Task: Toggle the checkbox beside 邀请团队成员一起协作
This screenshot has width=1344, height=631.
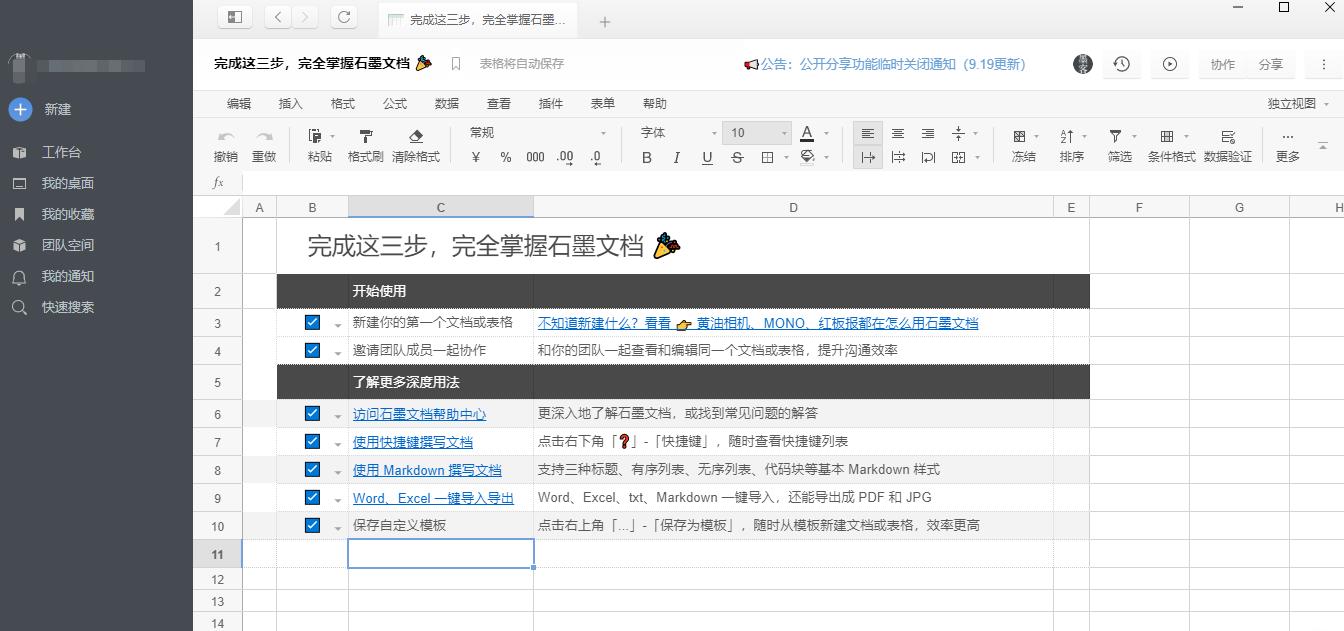Action: point(313,349)
